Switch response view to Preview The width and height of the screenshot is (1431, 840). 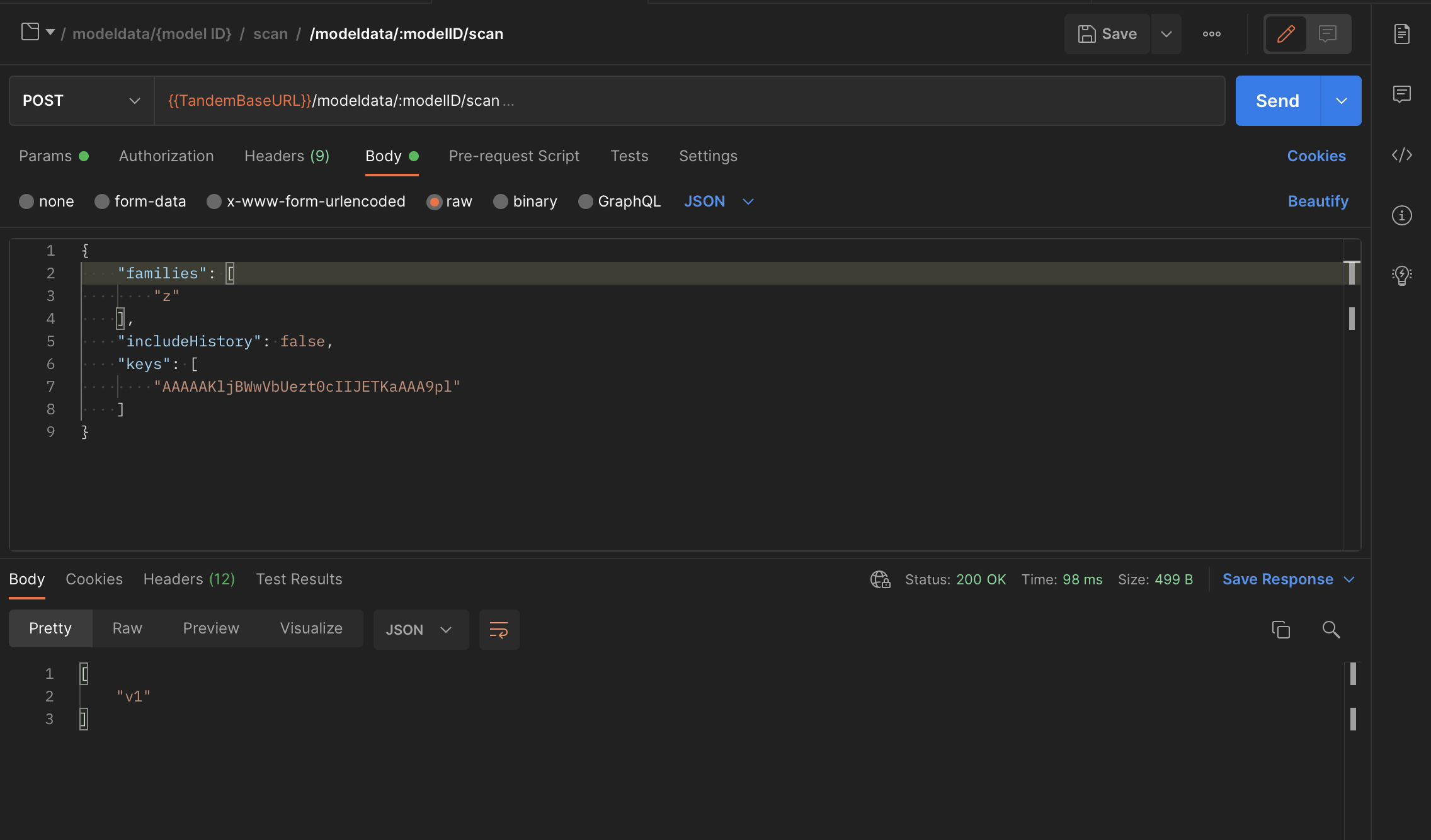[x=211, y=628]
